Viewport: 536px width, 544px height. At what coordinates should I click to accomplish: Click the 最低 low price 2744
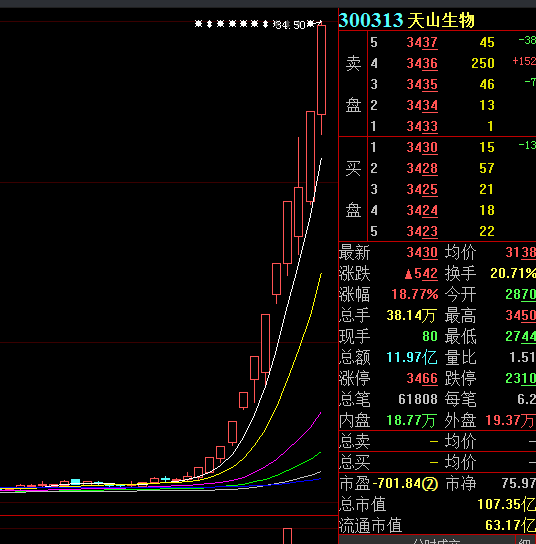pyautogui.click(x=520, y=337)
